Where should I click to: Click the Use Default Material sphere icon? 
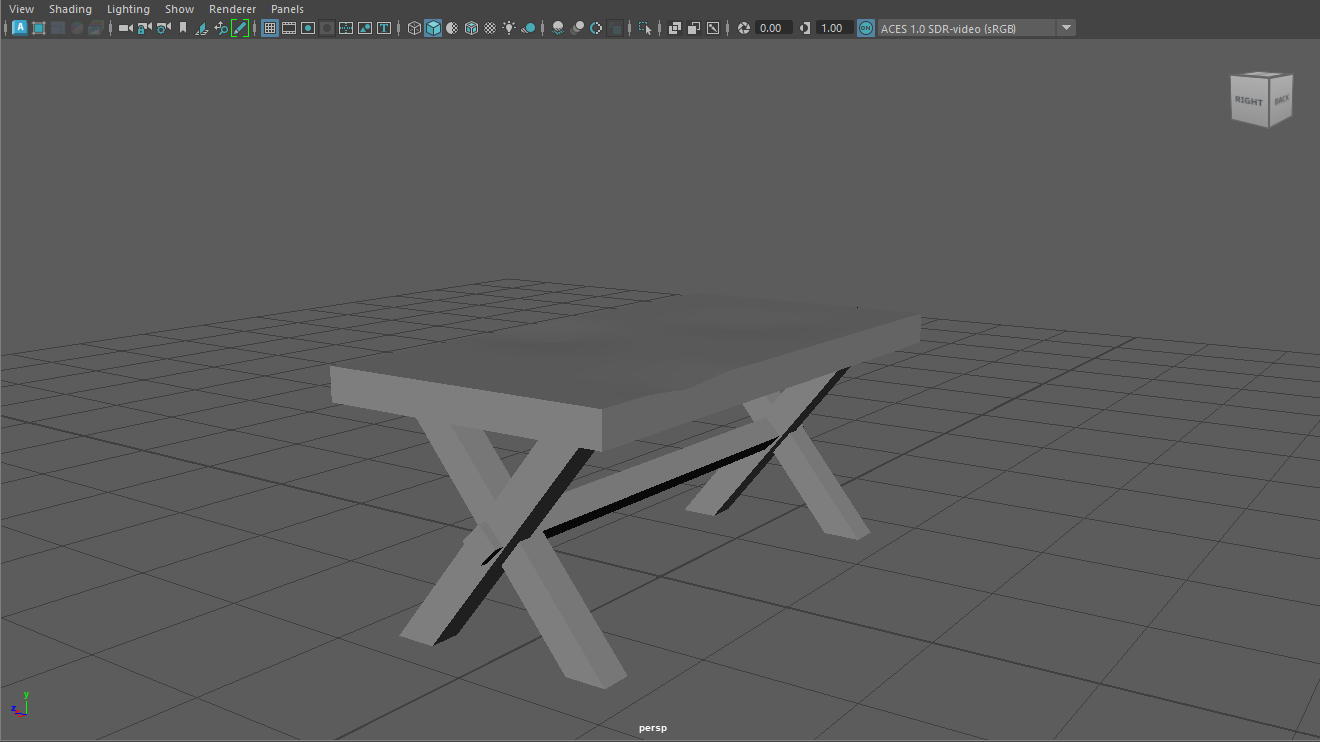(452, 28)
